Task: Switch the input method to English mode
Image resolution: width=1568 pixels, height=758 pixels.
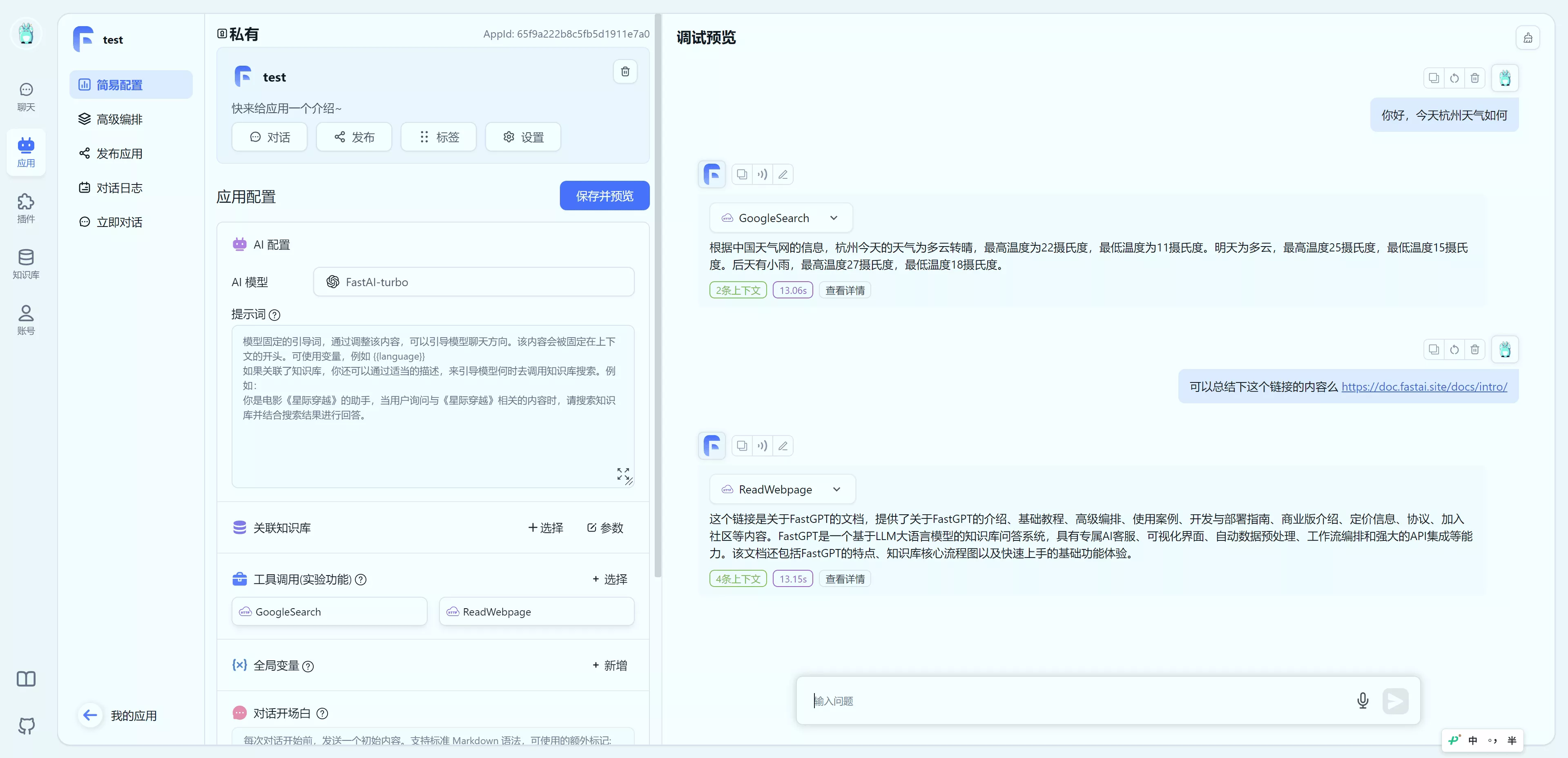Action: pos(1473,741)
